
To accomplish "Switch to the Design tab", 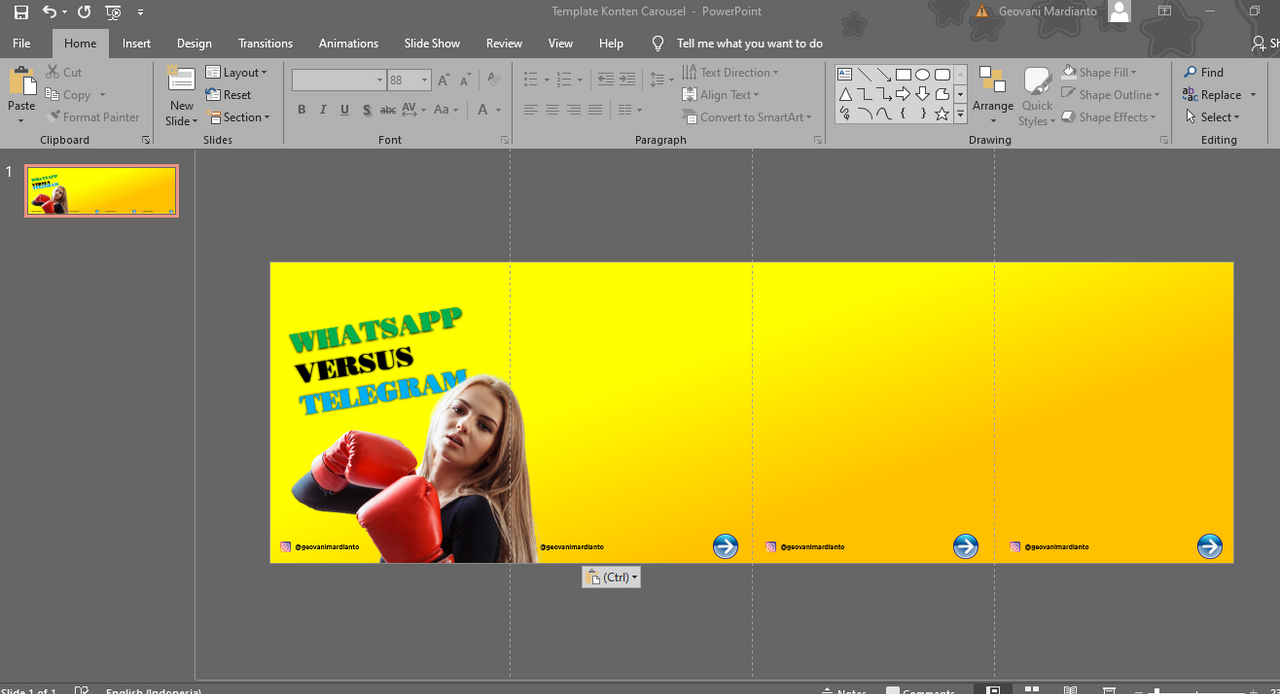I will click(x=194, y=43).
